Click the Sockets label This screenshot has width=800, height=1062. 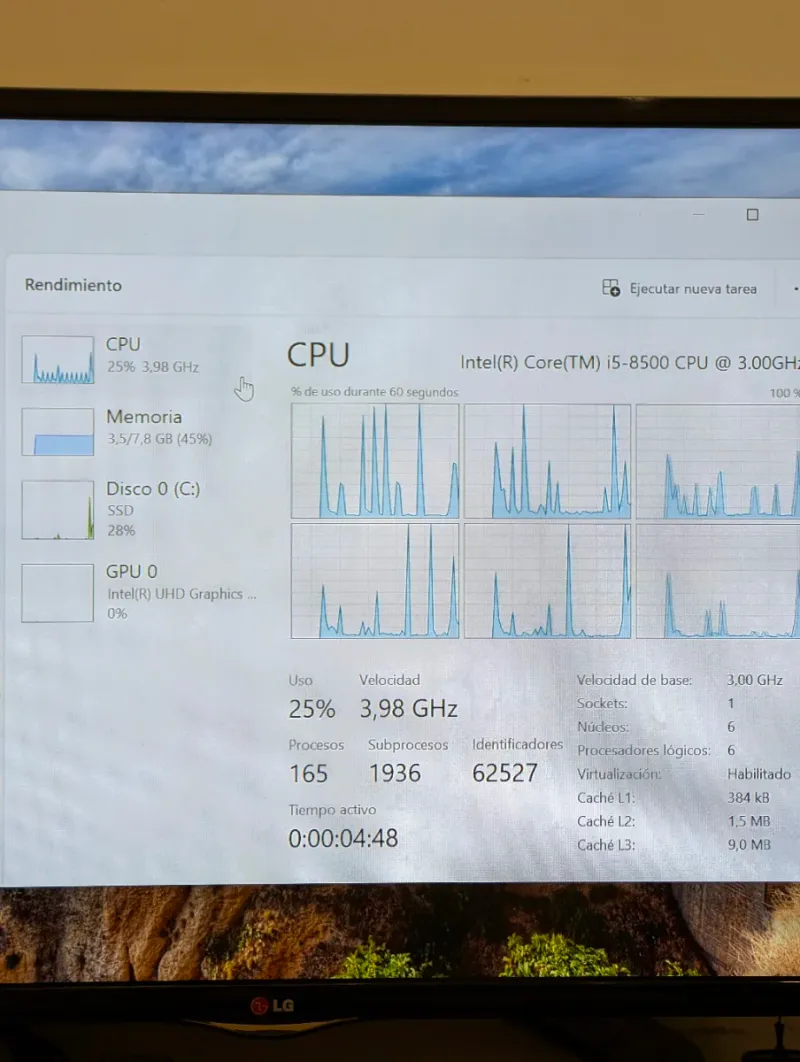(x=602, y=703)
